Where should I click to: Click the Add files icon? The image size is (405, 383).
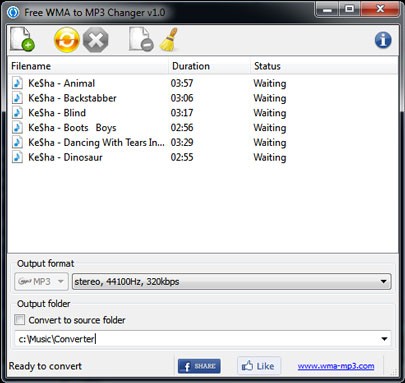pyautogui.click(x=22, y=39)
